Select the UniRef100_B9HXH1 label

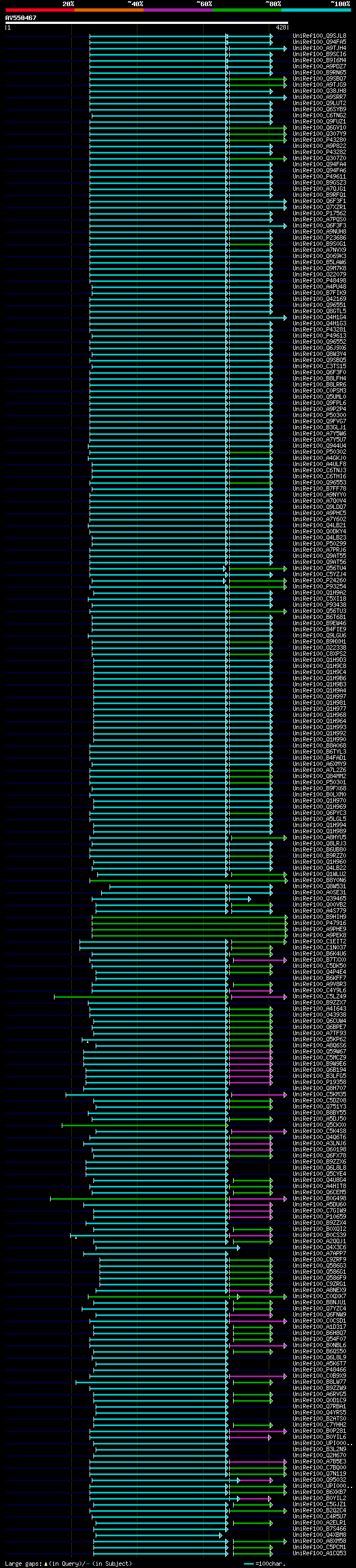pos(319,641)
